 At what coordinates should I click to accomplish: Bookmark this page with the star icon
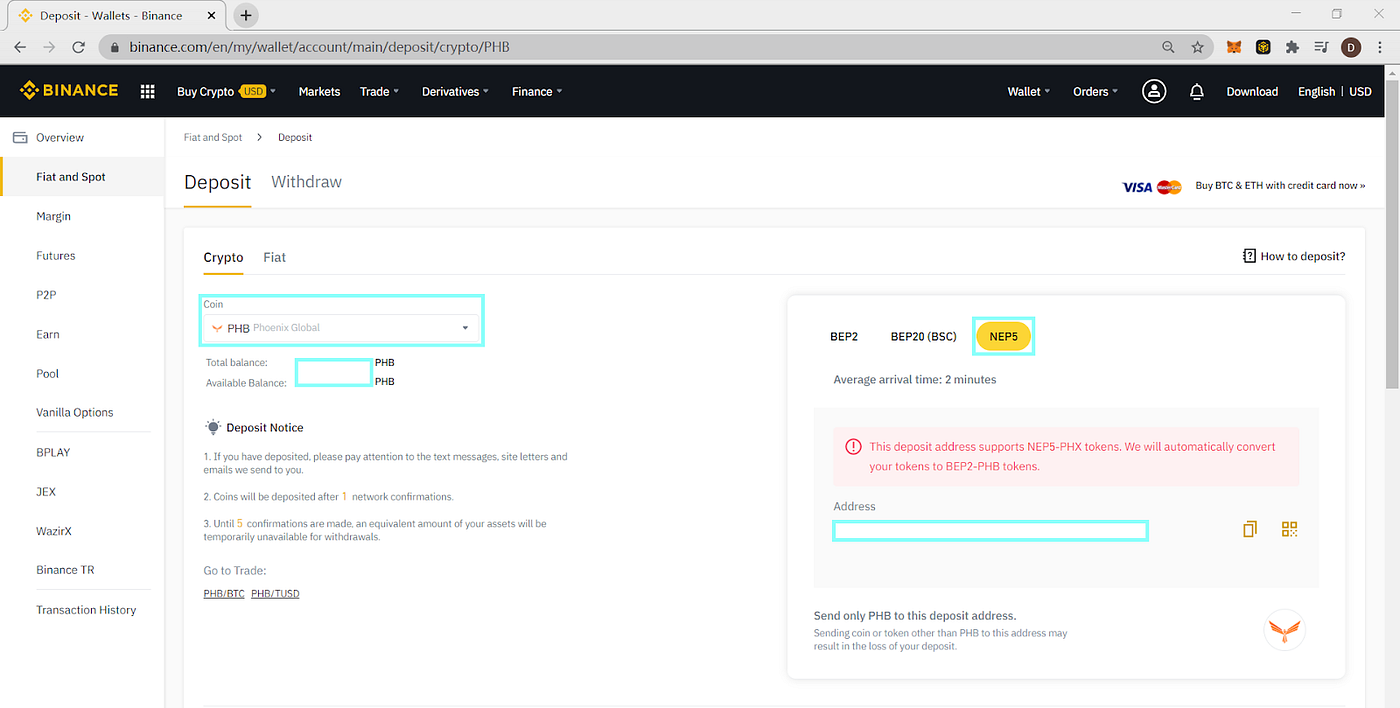1197,47
